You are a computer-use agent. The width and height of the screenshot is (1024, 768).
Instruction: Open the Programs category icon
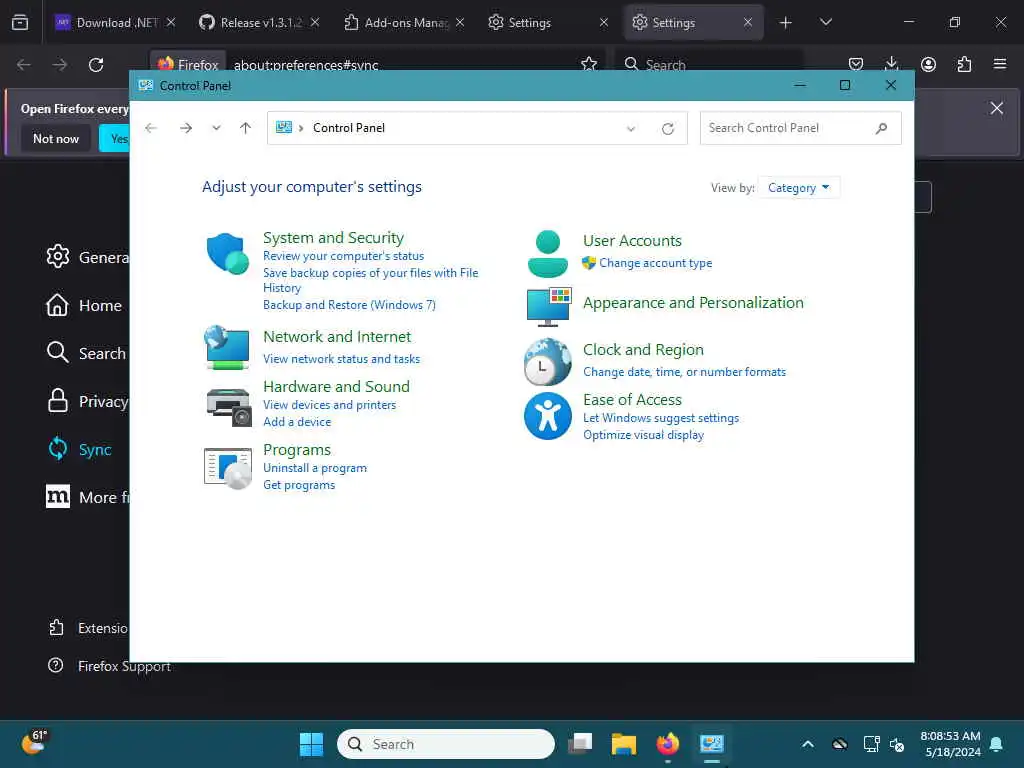pyautogui.click(x=227, y=468)
